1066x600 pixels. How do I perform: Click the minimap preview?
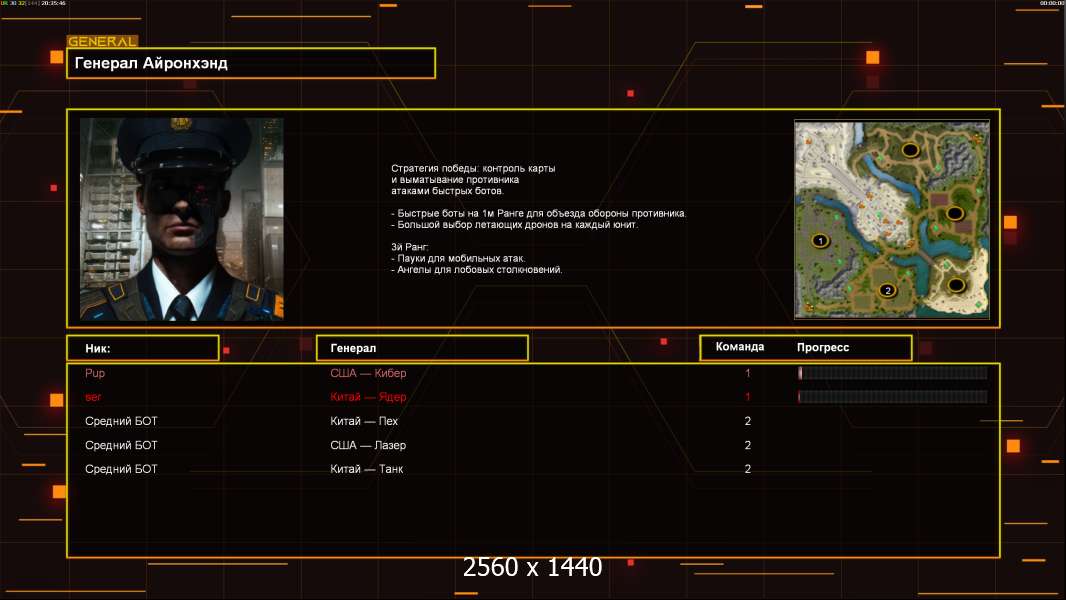click(x=892, y=219)
